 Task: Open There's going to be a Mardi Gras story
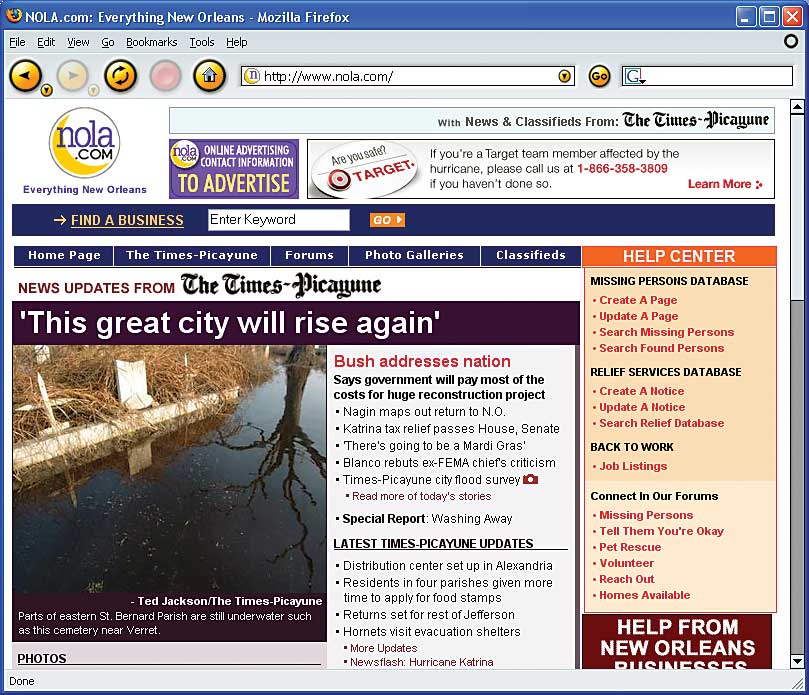[434, 446]
